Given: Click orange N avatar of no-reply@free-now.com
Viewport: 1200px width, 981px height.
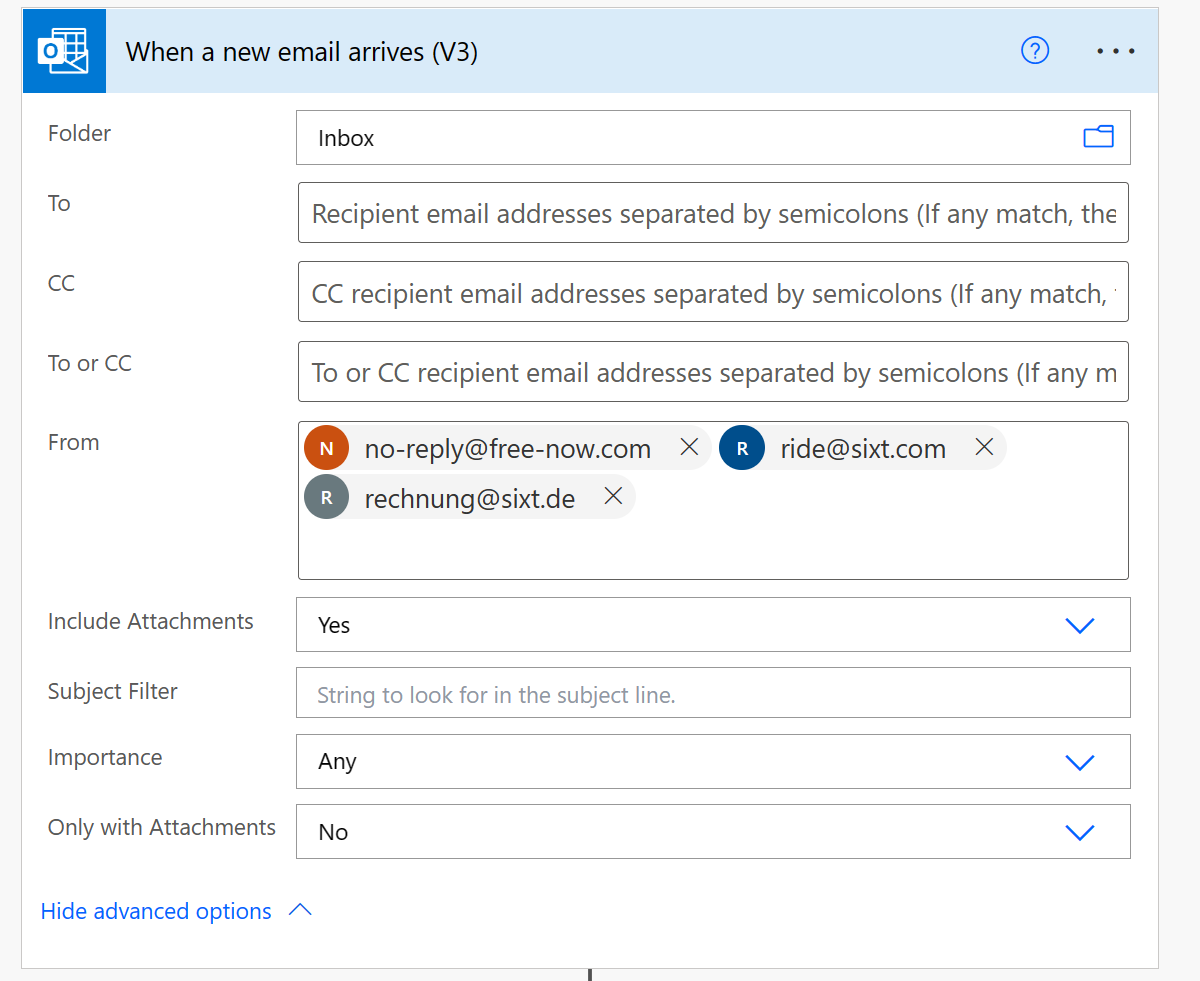Looking at the screenshot, I should pos(326,448).
